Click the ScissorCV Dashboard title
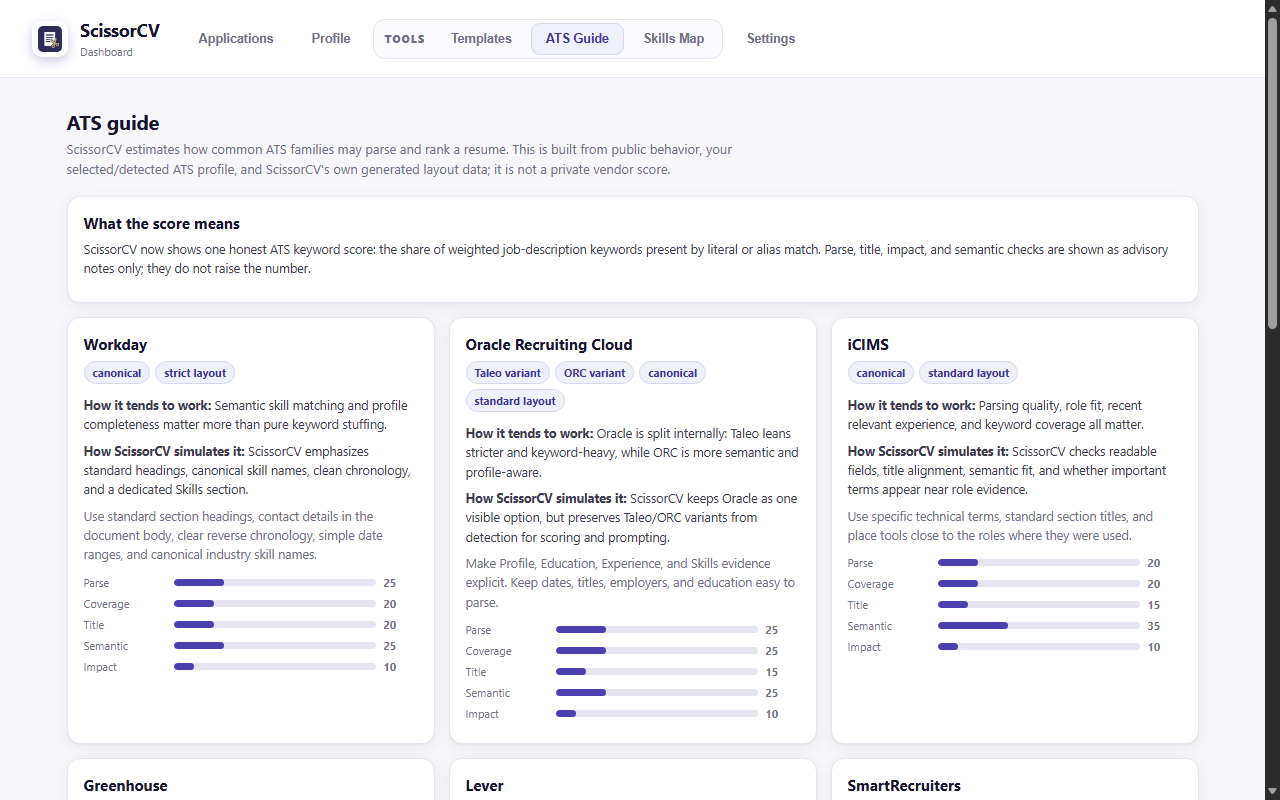 point(120,39)
